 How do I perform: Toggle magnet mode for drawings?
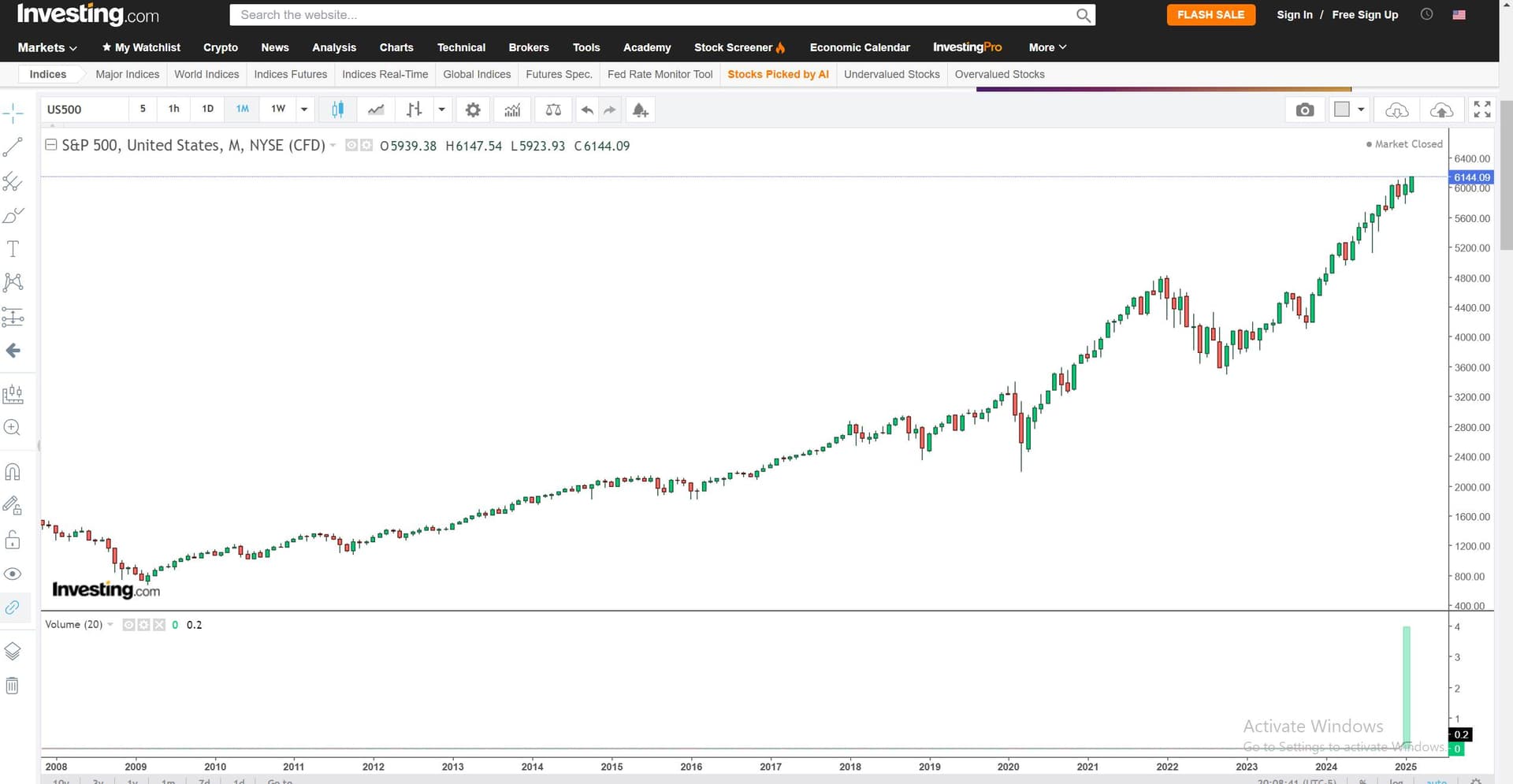click(x=13, y=472)
